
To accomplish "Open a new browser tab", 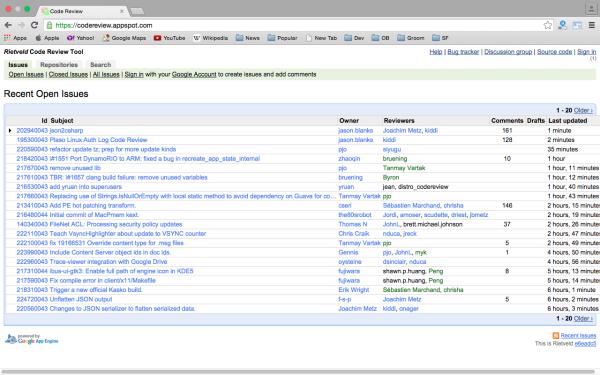I will (x=137, y=11).
